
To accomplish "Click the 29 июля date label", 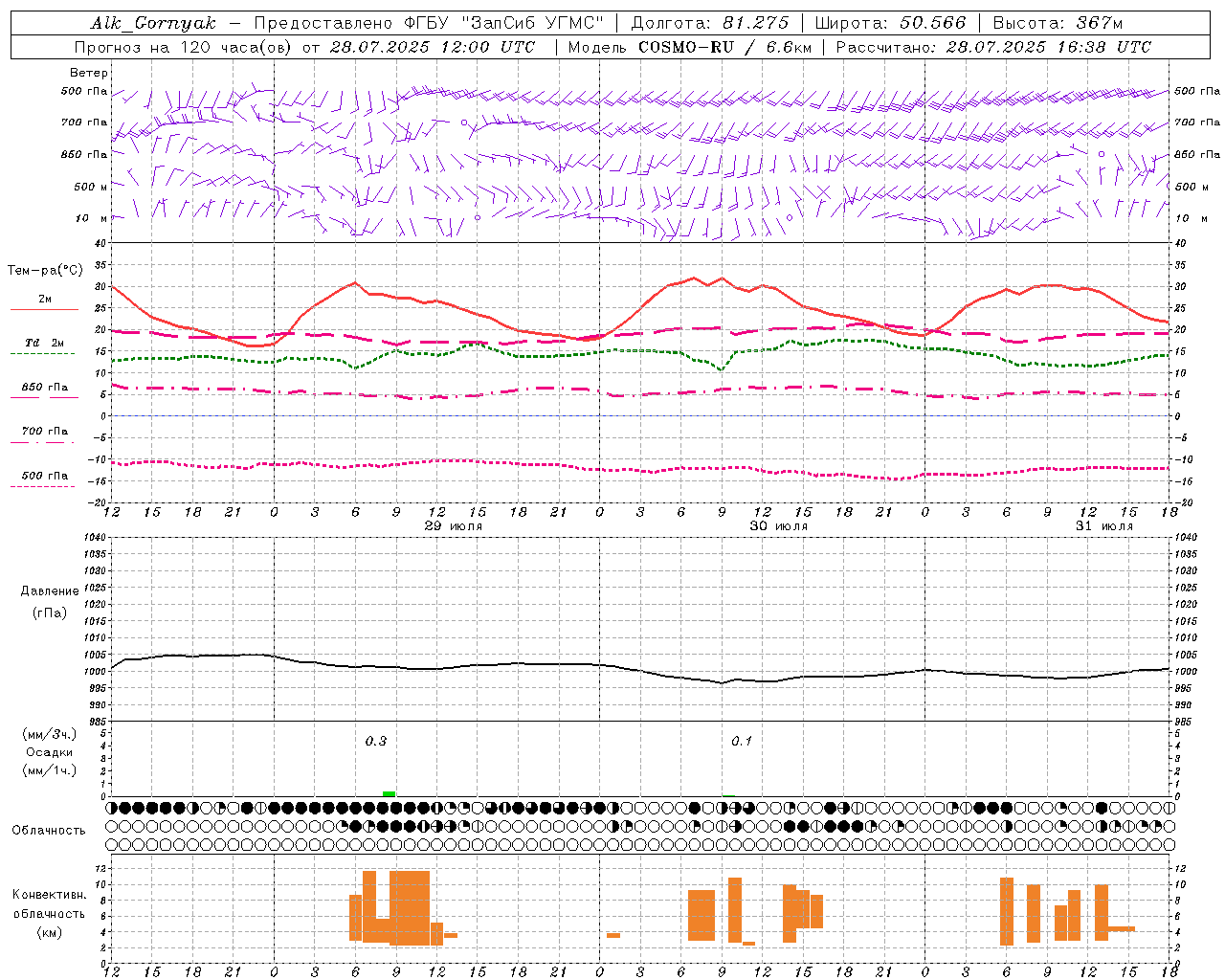I will click(x=454, y=526).
